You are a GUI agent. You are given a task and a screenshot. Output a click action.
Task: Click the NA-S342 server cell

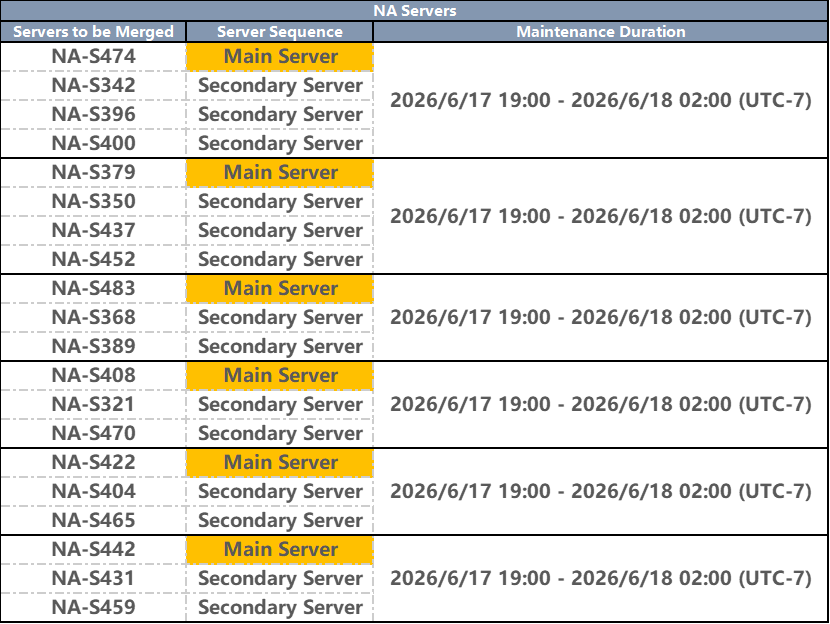pyautogui.click(x=93, y=86)
